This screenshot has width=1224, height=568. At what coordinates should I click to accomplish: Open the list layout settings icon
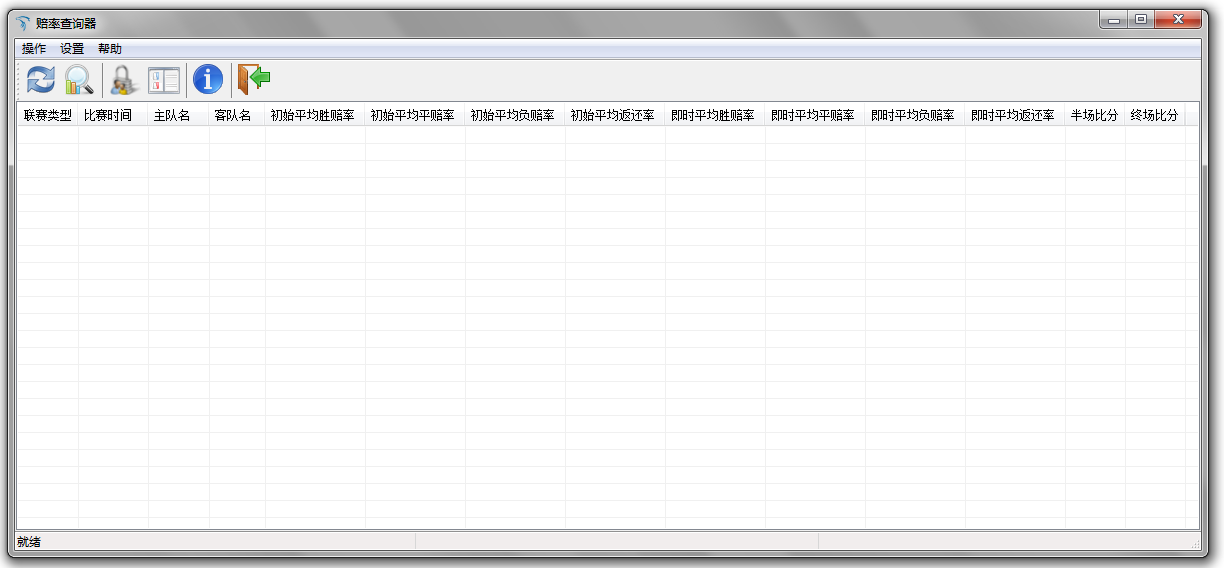point(163,79)
